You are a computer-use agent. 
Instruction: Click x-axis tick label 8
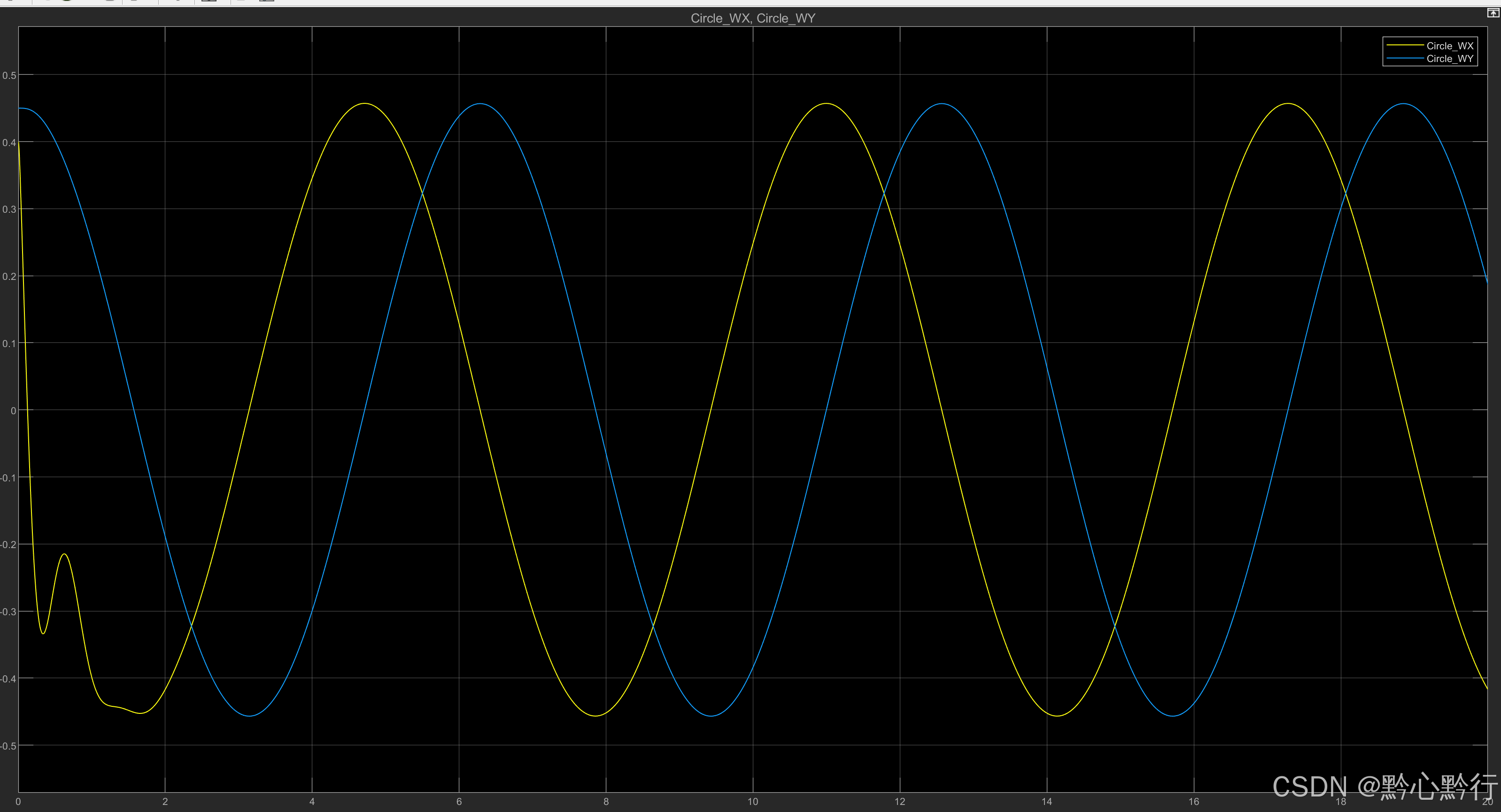(x=605, y=802)
